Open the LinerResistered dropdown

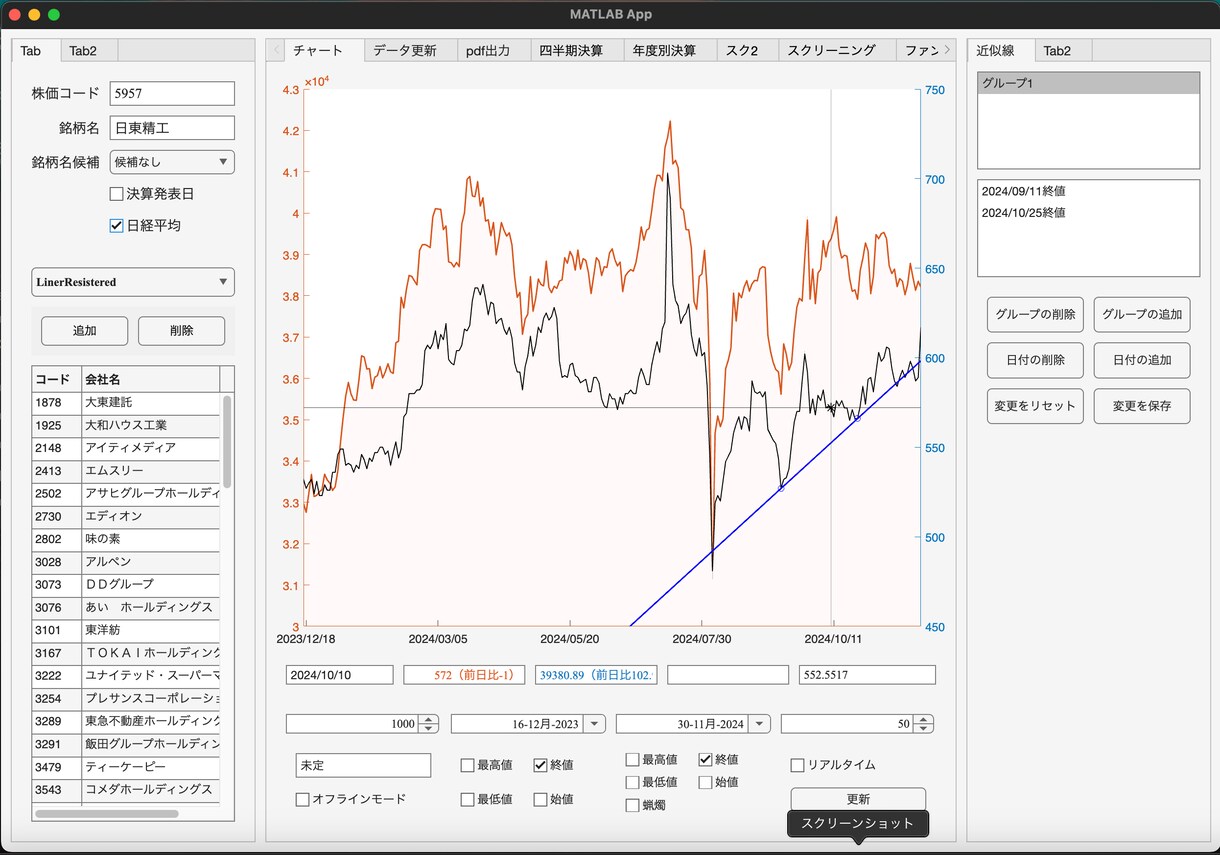pyautogui.click(x=133, y=282)
